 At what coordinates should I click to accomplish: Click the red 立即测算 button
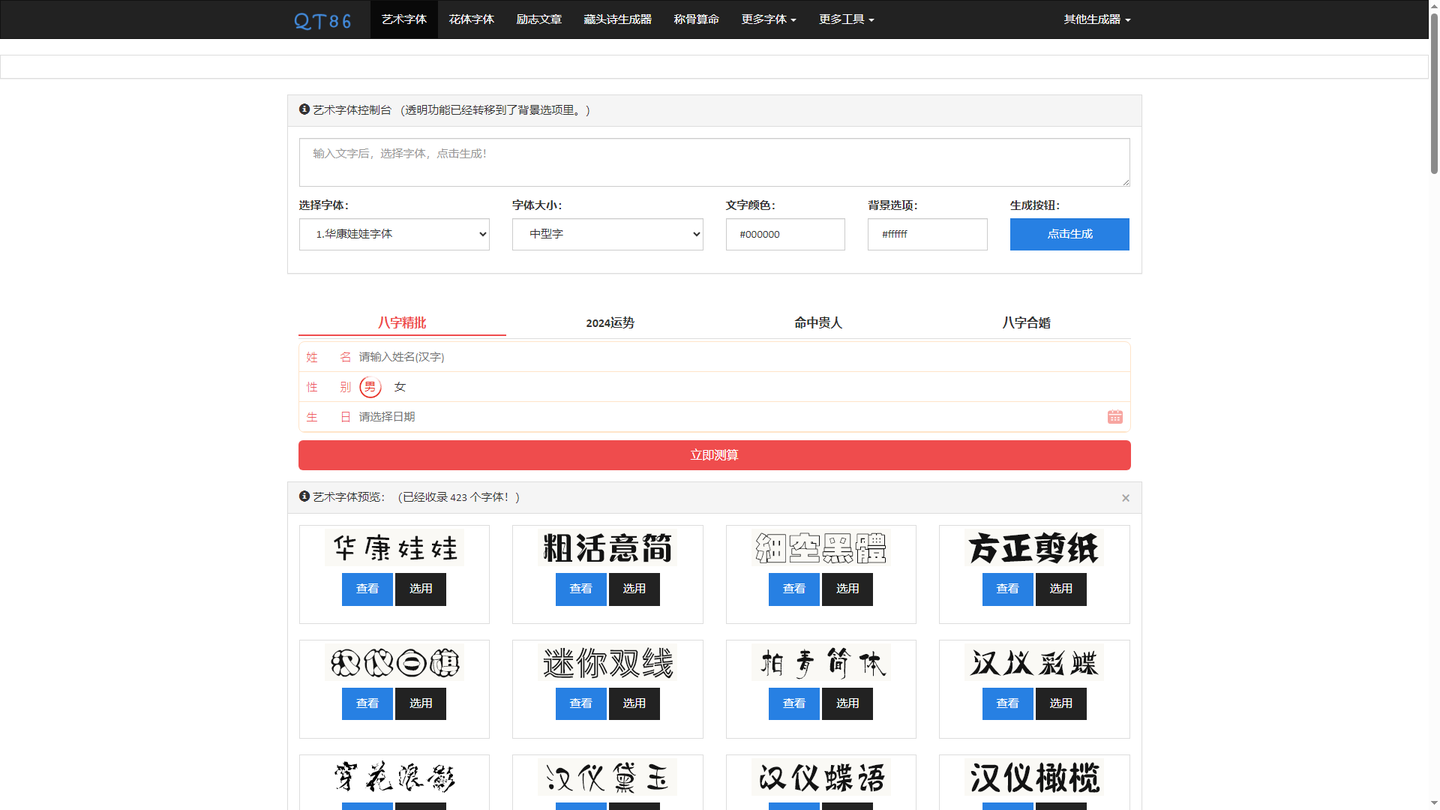pyautogui.click(x=714, y=455)
